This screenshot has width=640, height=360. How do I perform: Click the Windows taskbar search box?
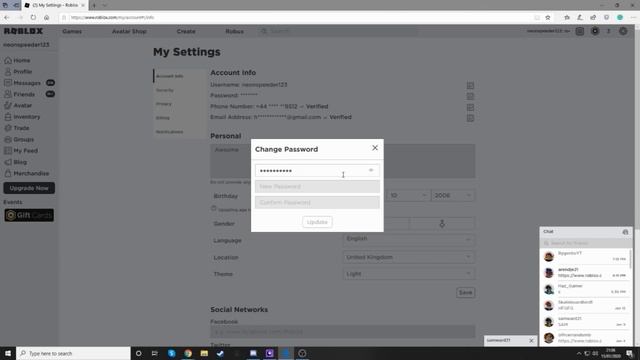[73, 353]
